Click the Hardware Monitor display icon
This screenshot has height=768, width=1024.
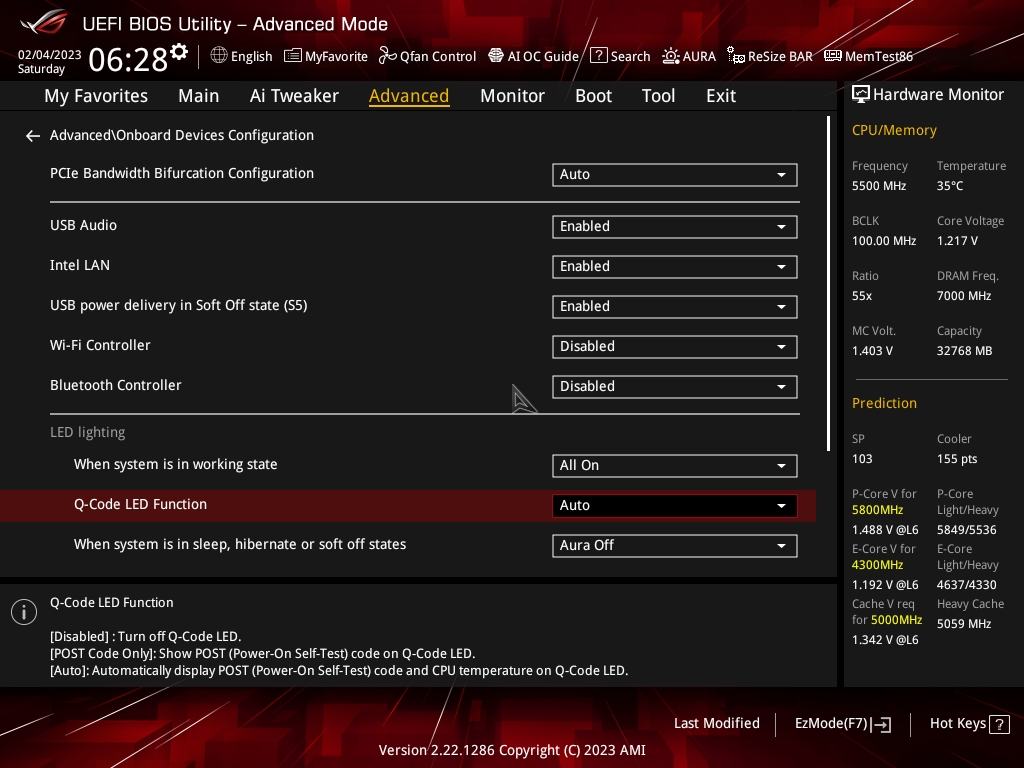(861, 95)
